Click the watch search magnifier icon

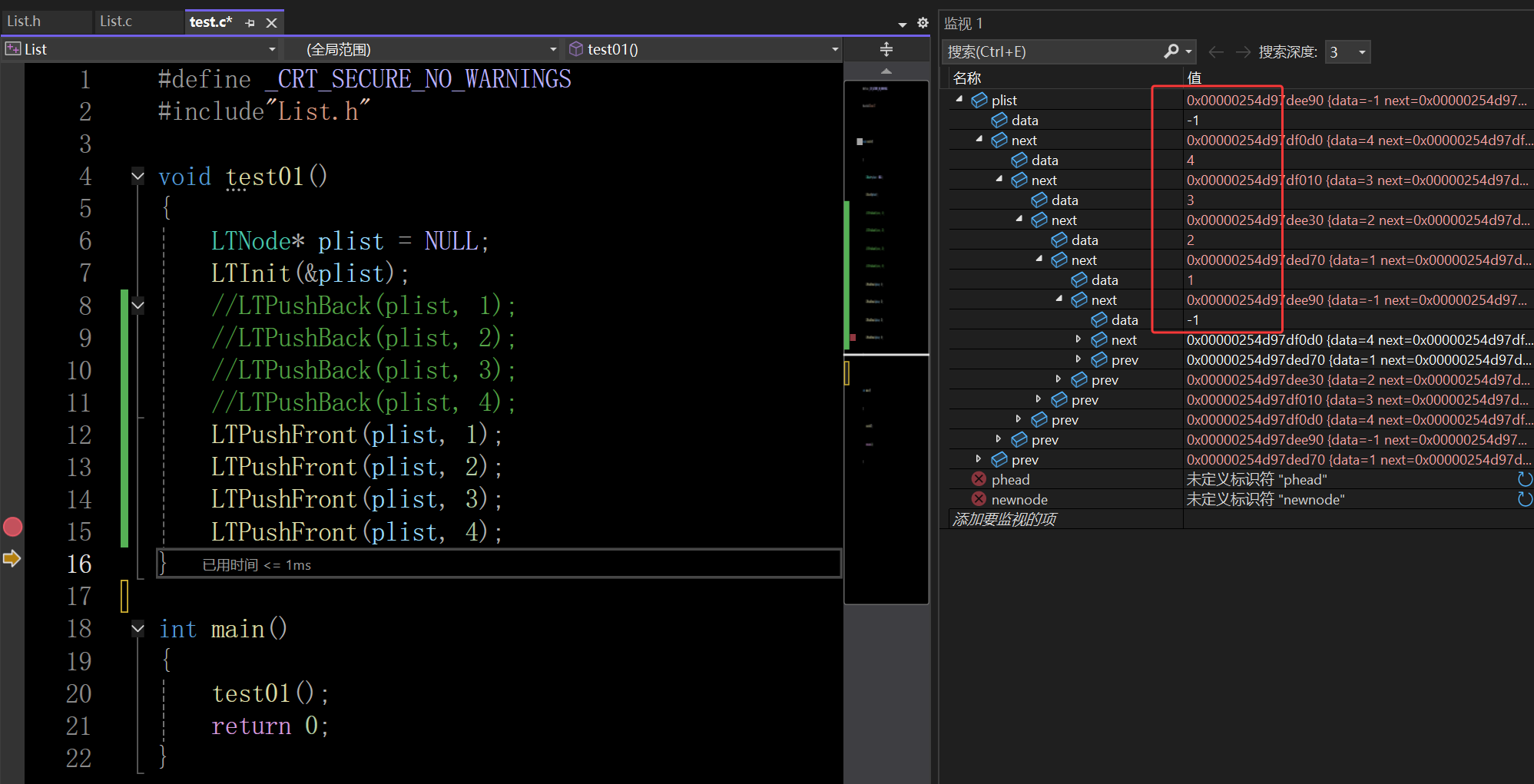click(1171, 51)
